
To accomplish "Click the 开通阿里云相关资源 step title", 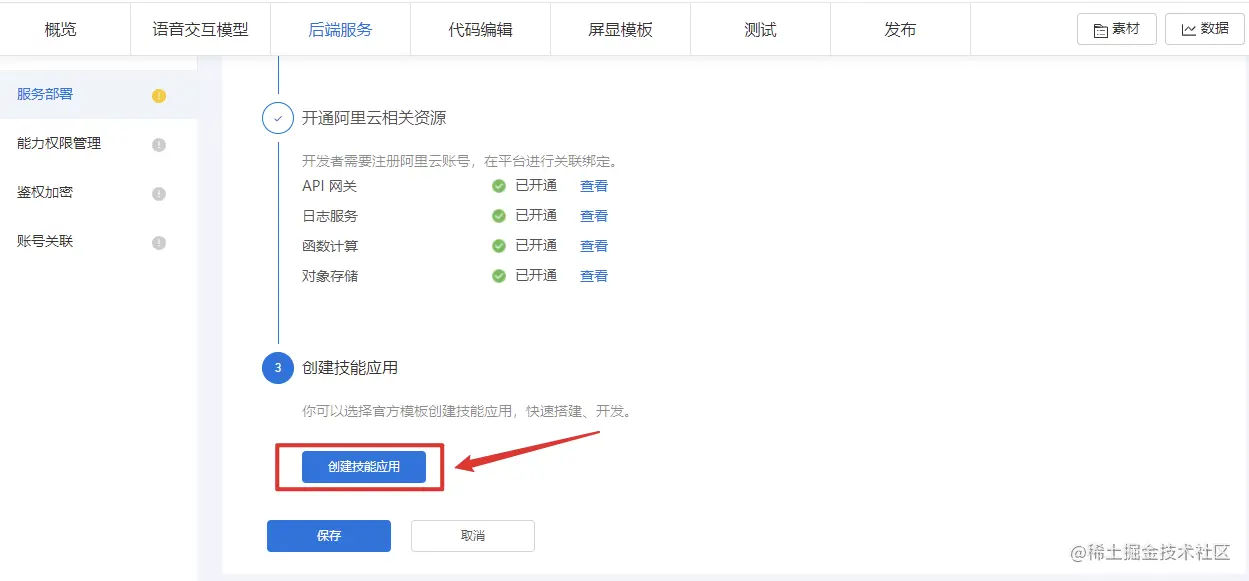I will pyautogui.click(x=374, y=118).
